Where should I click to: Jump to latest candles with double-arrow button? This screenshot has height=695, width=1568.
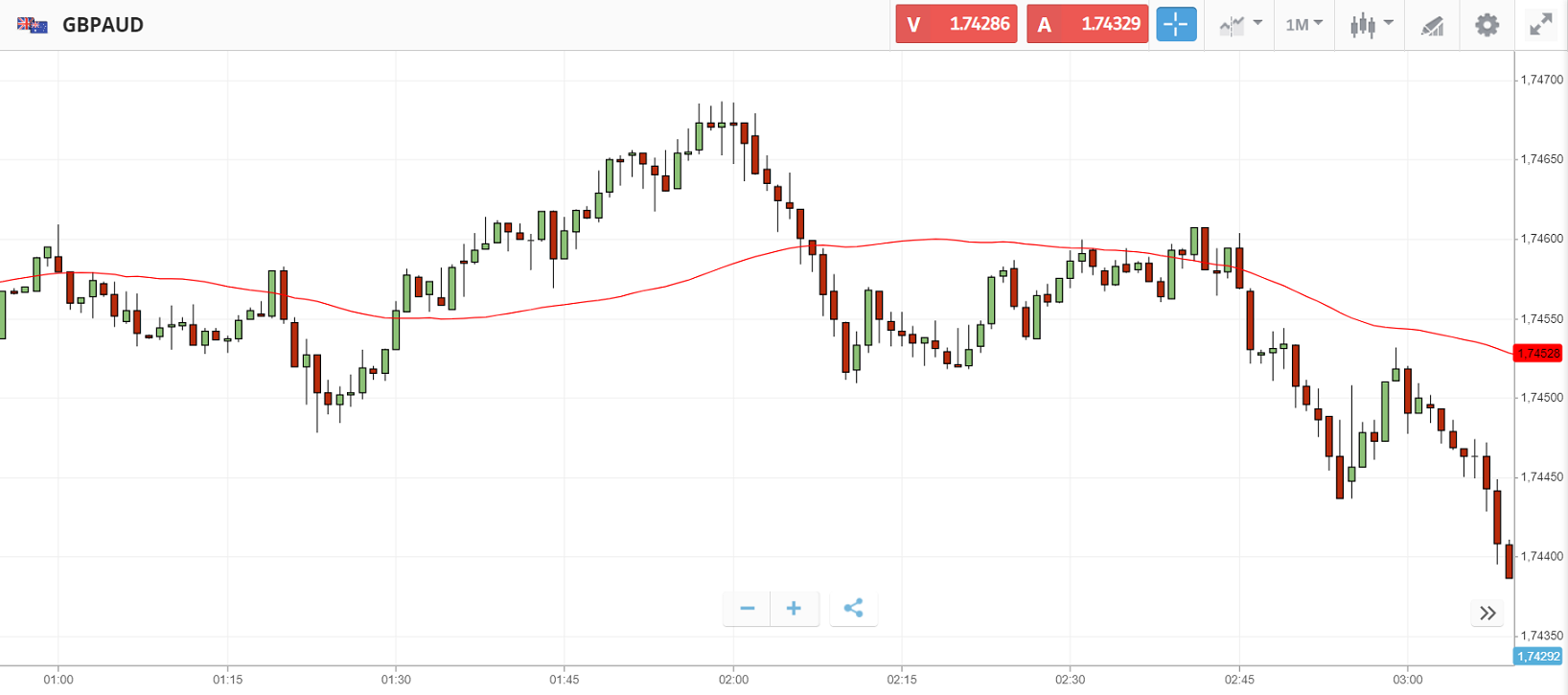point(1487,614)
